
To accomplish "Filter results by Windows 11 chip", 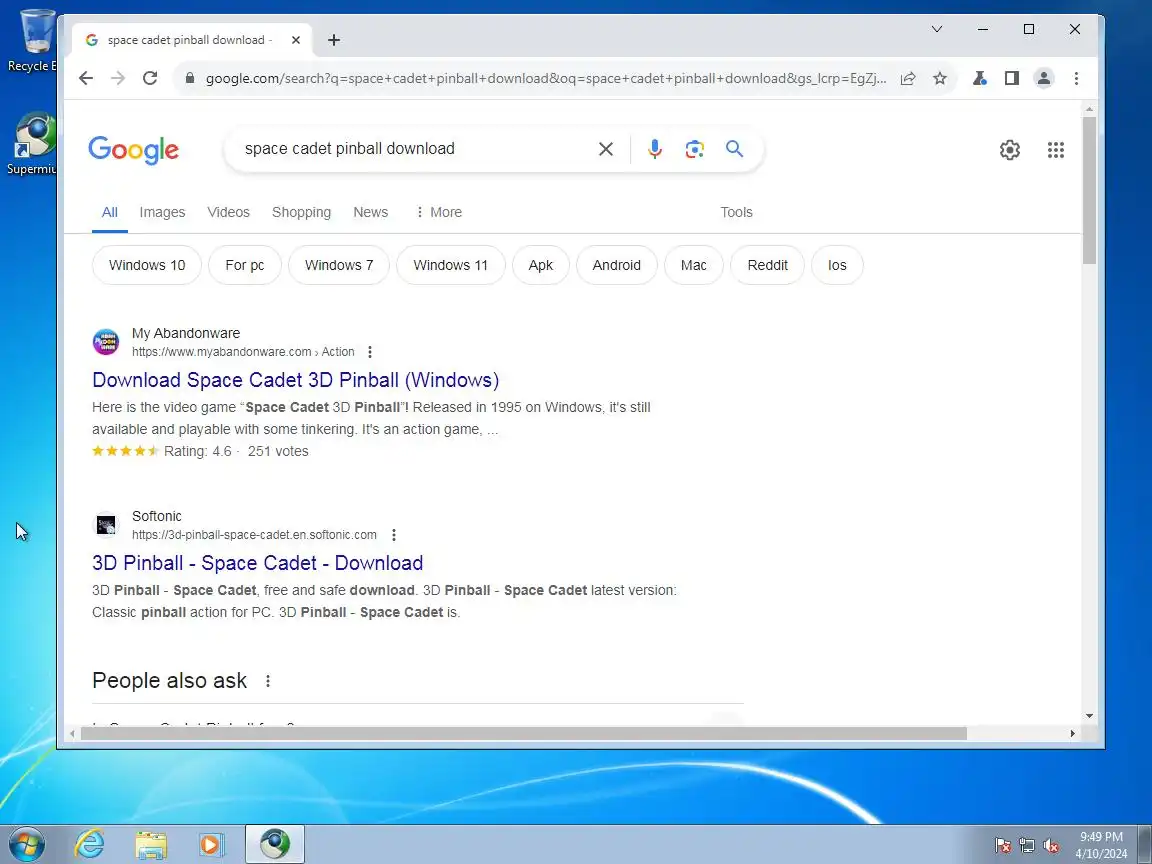I will [450, 265].
